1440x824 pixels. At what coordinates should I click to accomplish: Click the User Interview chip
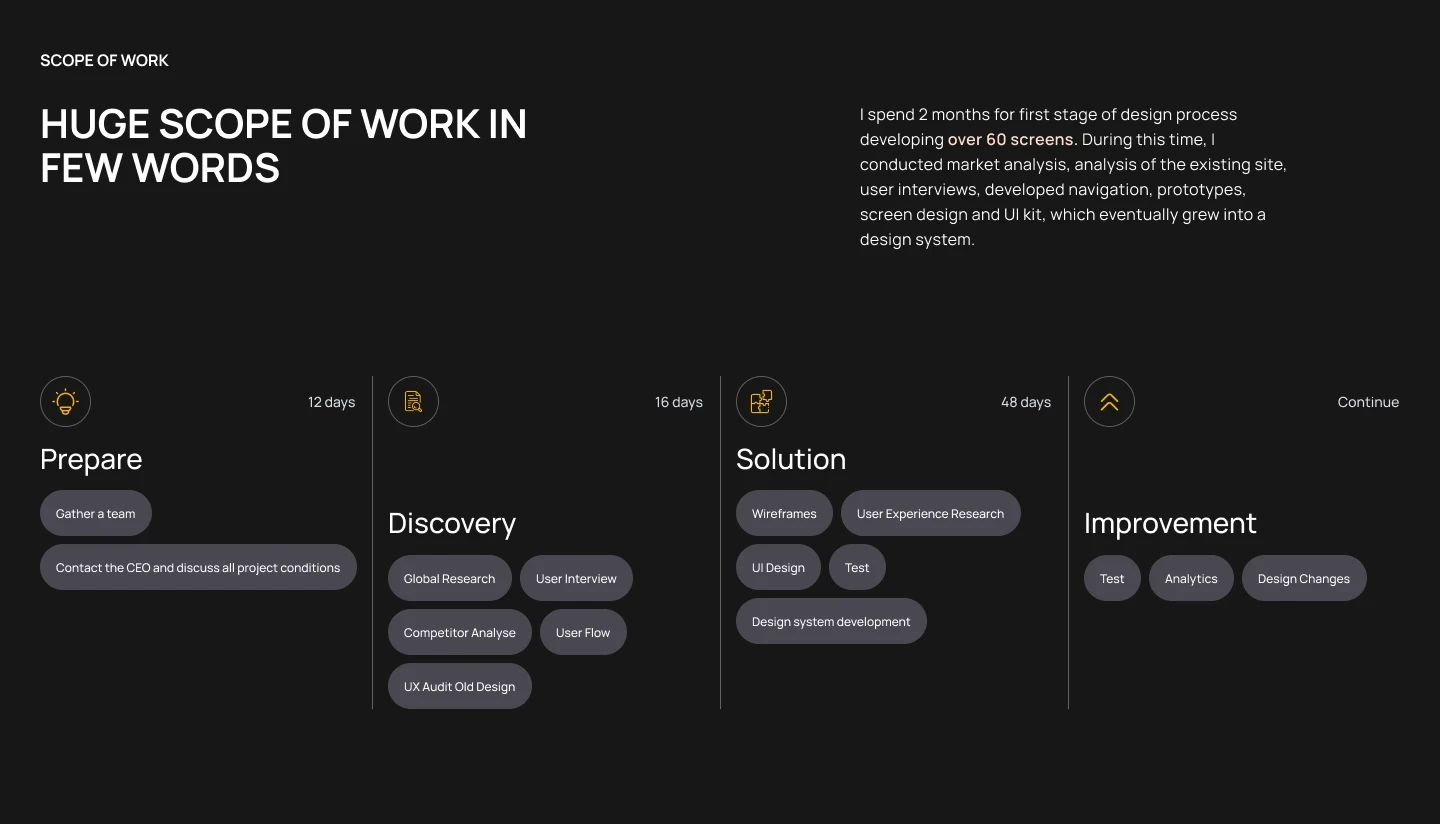click(576, 578)
